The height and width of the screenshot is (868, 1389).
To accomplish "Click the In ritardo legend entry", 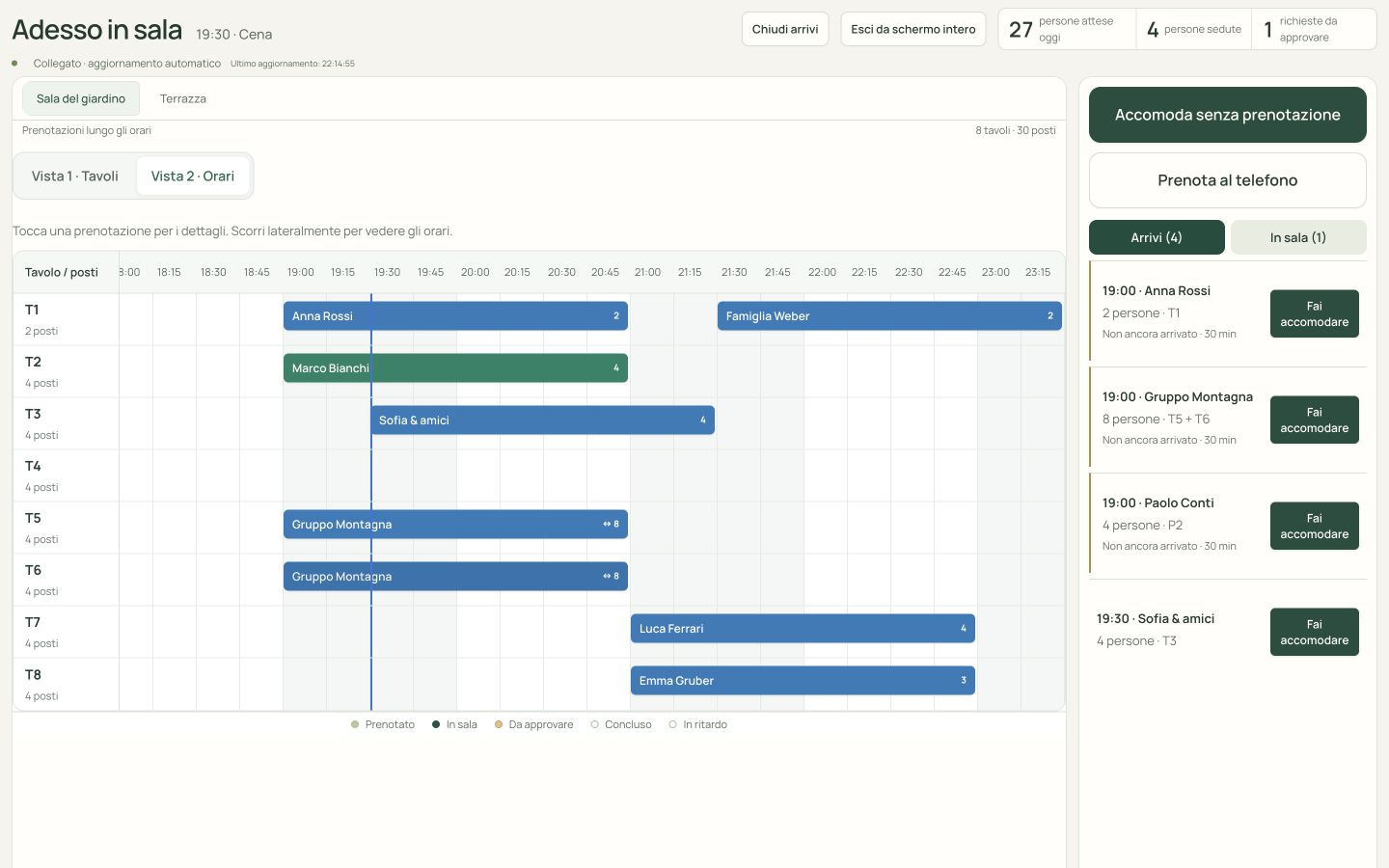I will [x=698, y=725].
